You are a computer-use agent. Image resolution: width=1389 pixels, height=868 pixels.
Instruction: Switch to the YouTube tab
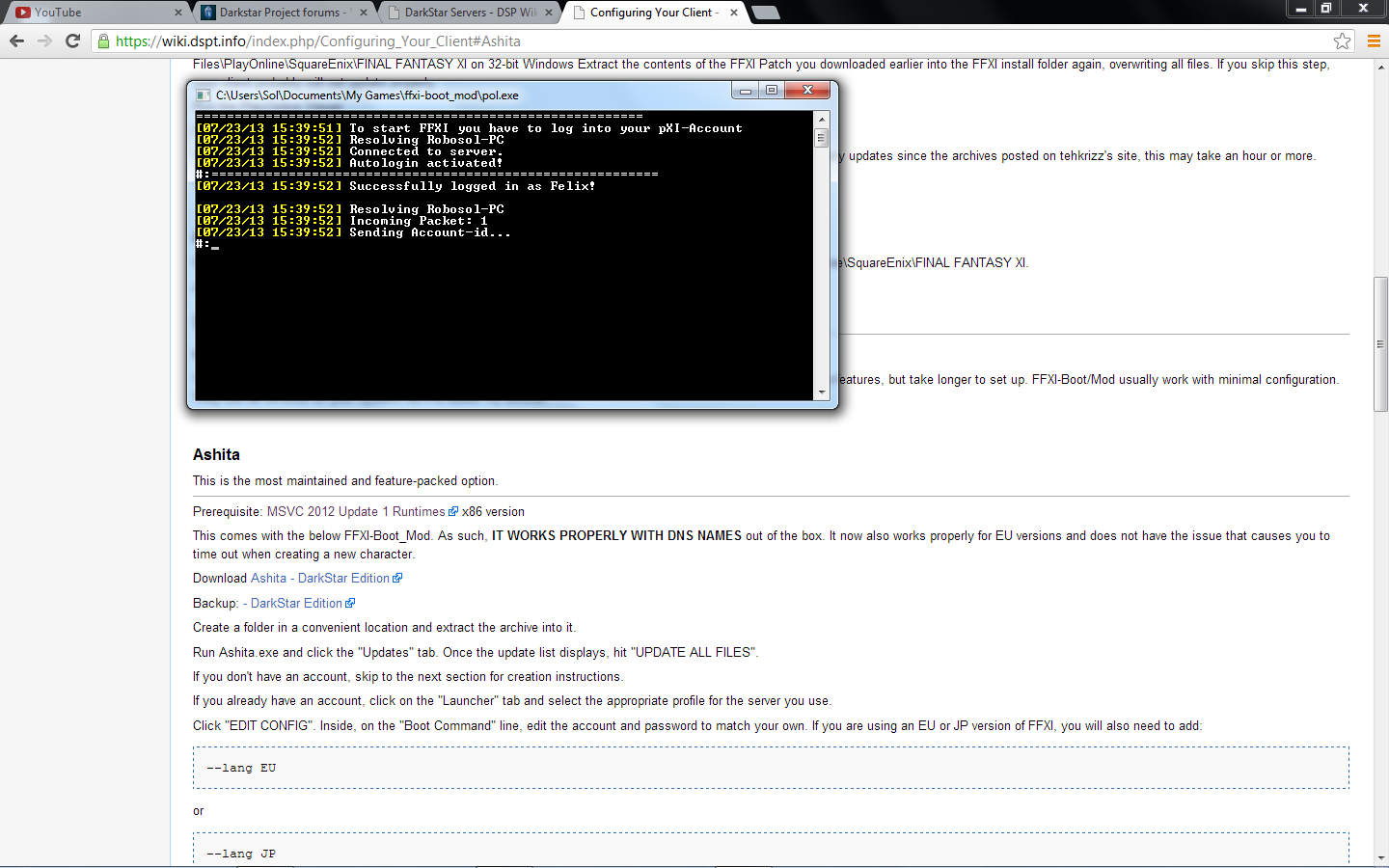(87, 13)
